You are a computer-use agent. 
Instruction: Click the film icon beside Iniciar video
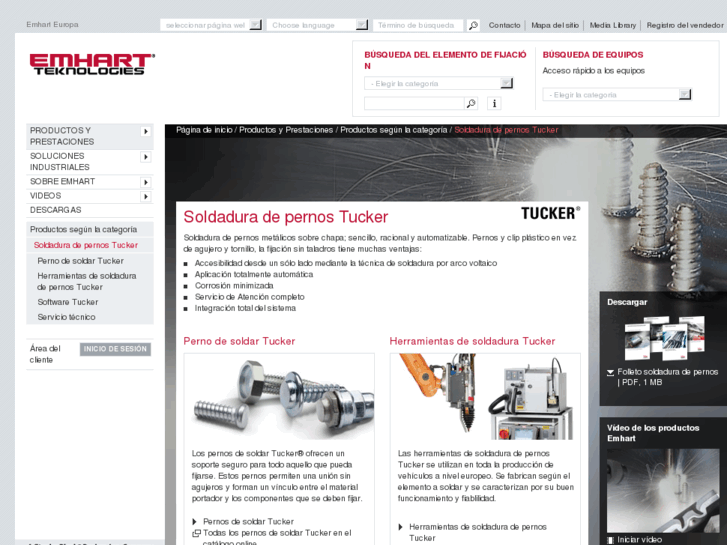(611, 540)
